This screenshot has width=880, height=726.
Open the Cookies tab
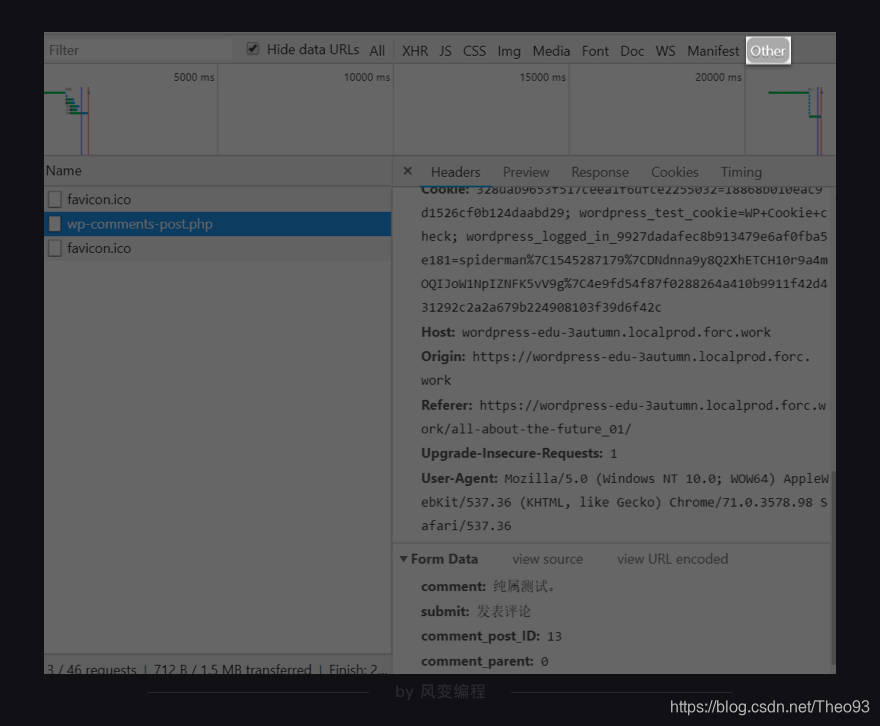[x=675, y=172]
